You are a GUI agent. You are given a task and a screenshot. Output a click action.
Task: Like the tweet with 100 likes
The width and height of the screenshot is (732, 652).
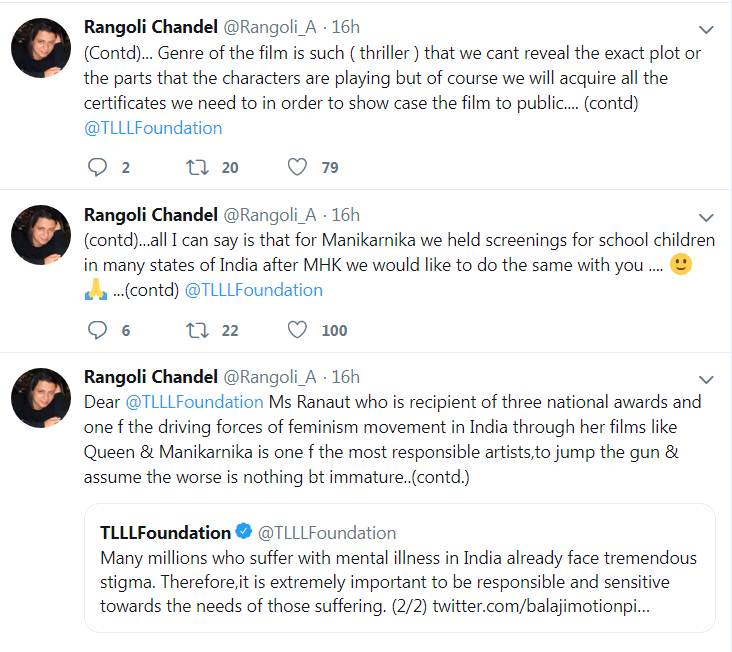(297, 329)
